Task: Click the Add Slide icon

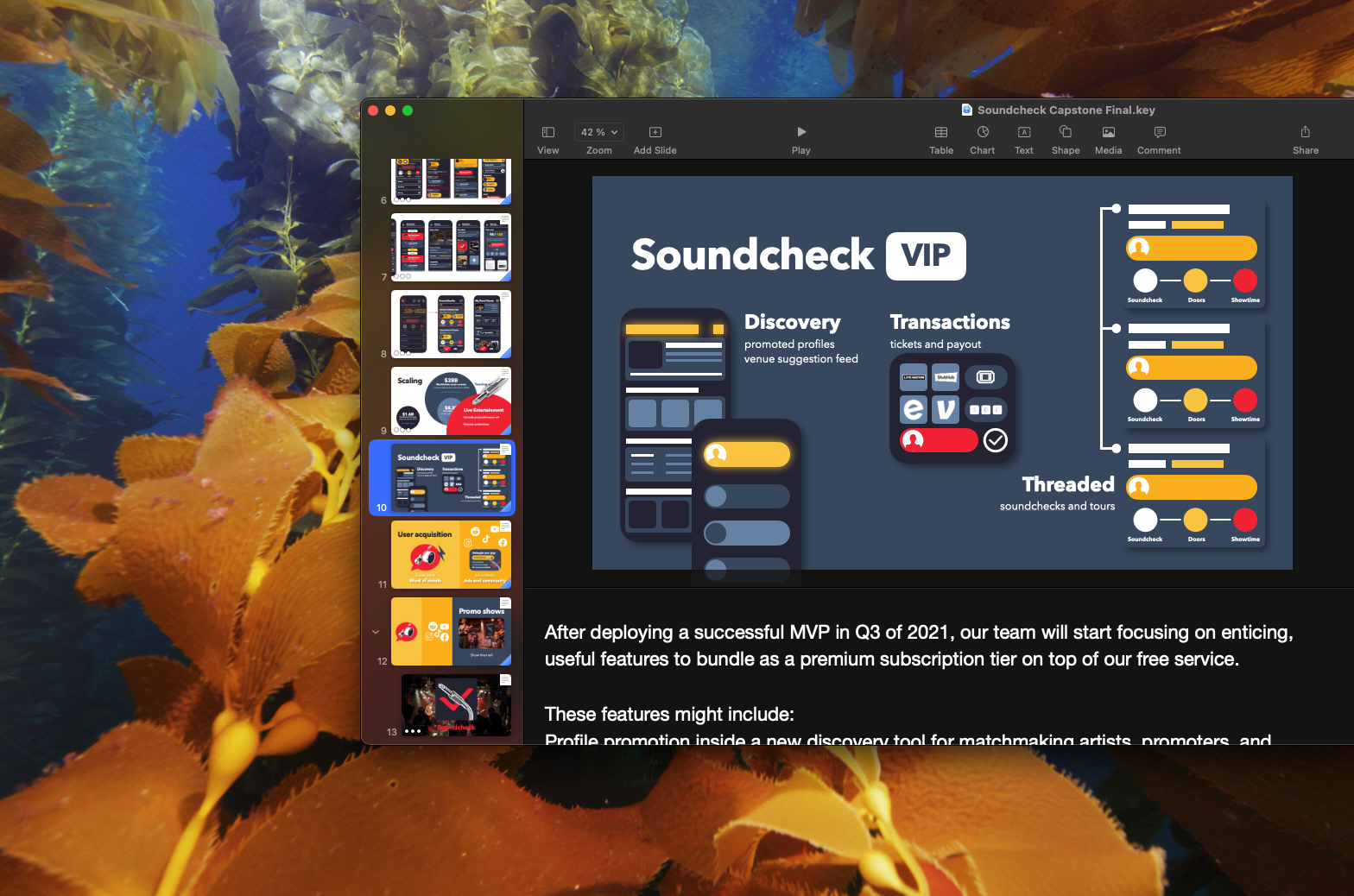Action: (655, 132)
